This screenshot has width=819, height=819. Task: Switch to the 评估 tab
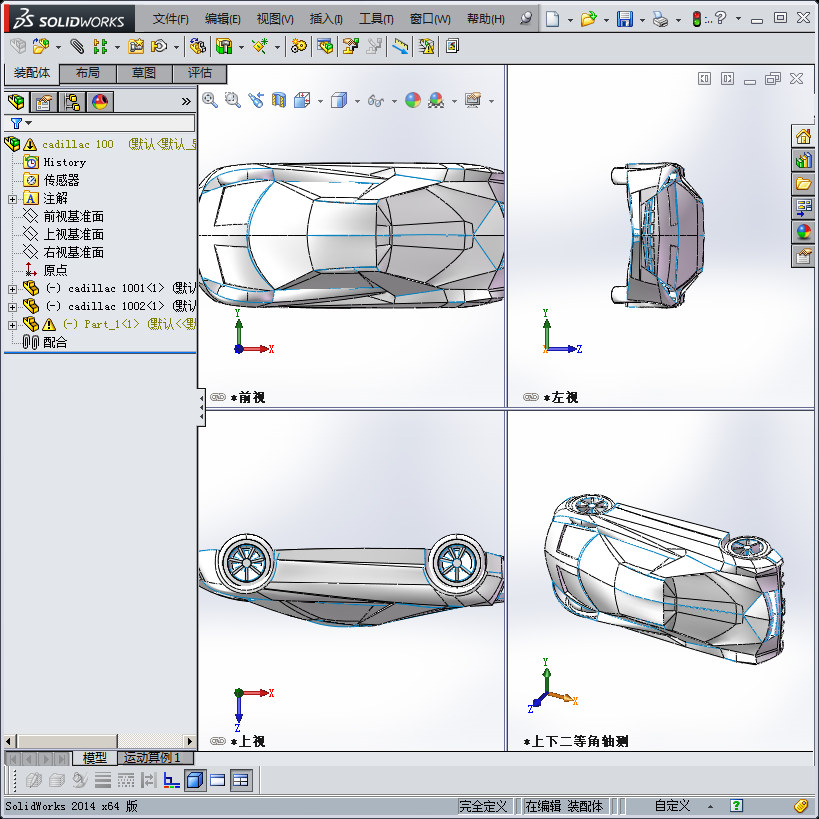(200, 73)
